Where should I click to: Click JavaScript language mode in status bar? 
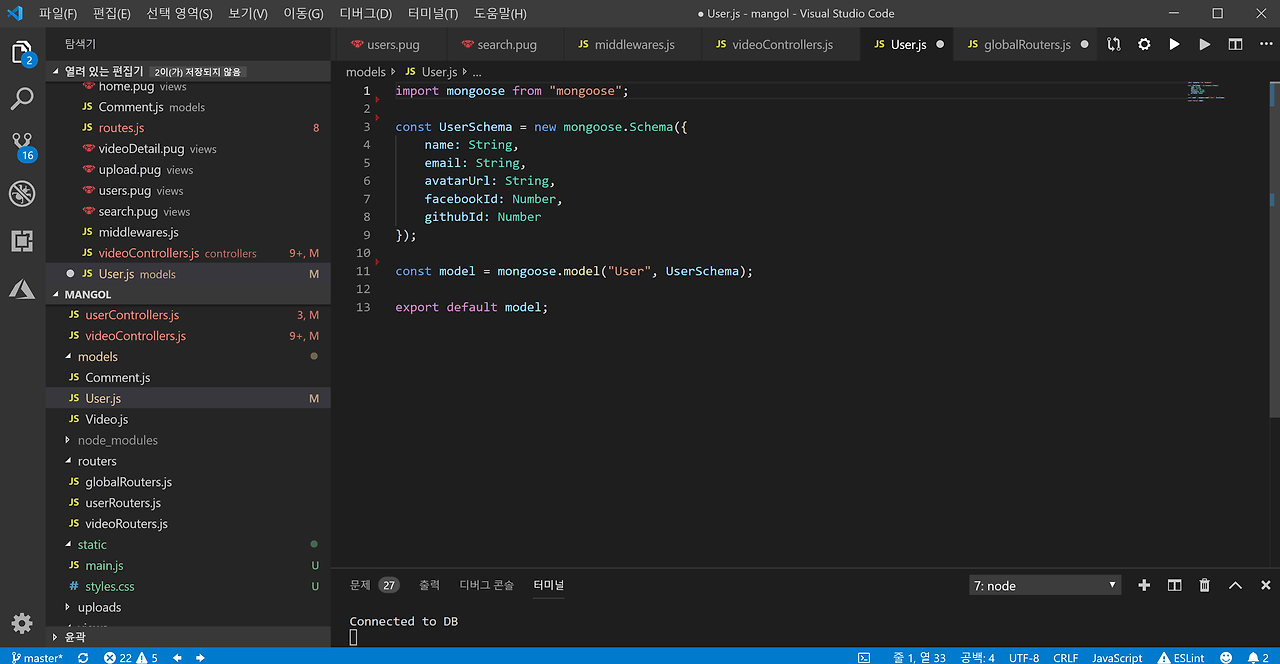pos(1116,657)
